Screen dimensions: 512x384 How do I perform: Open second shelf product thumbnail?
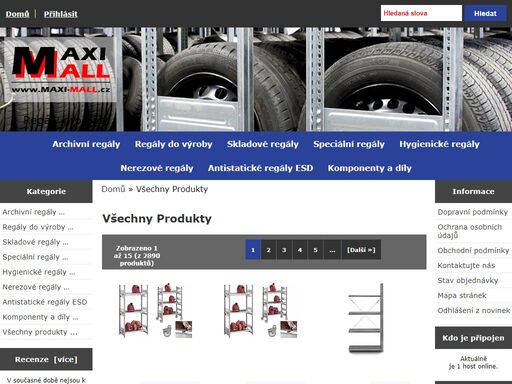click(260, 311)
